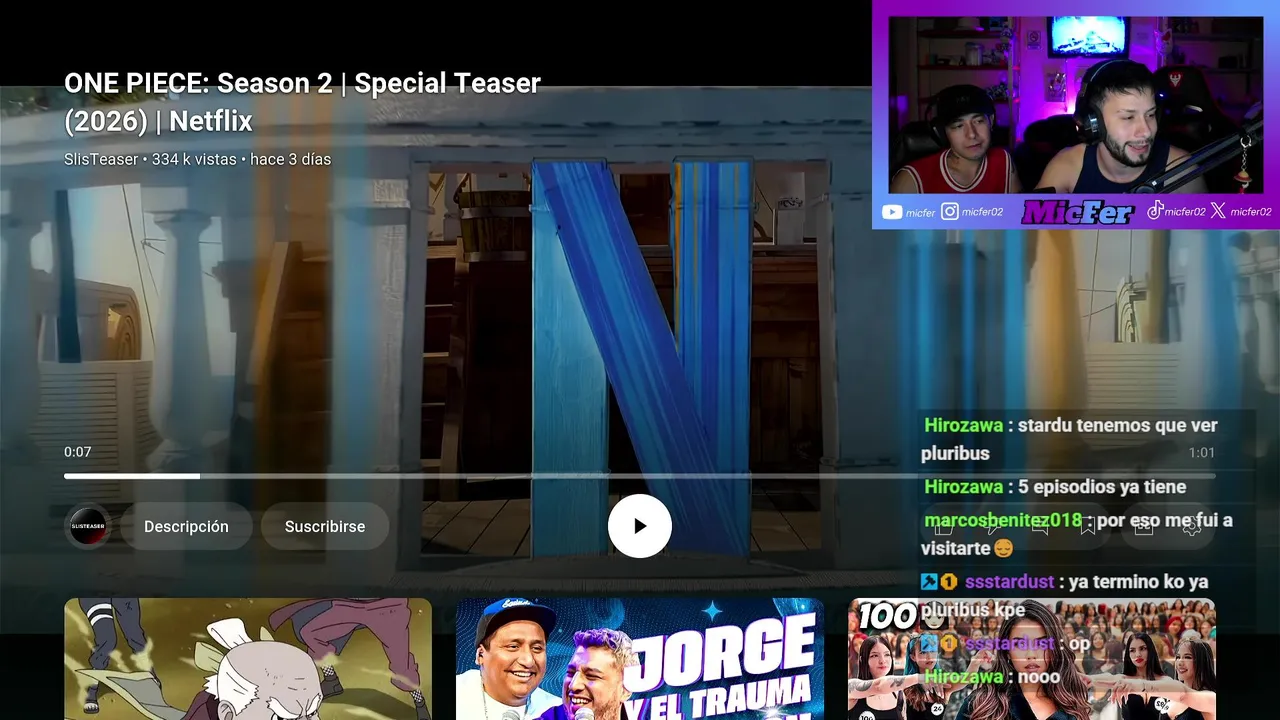Image resolution: width=1280 pixels, height=720 pixels.
Task: Like the video with the thumbs-up icon
Action: pyautogui.click(x=943, y=526)
